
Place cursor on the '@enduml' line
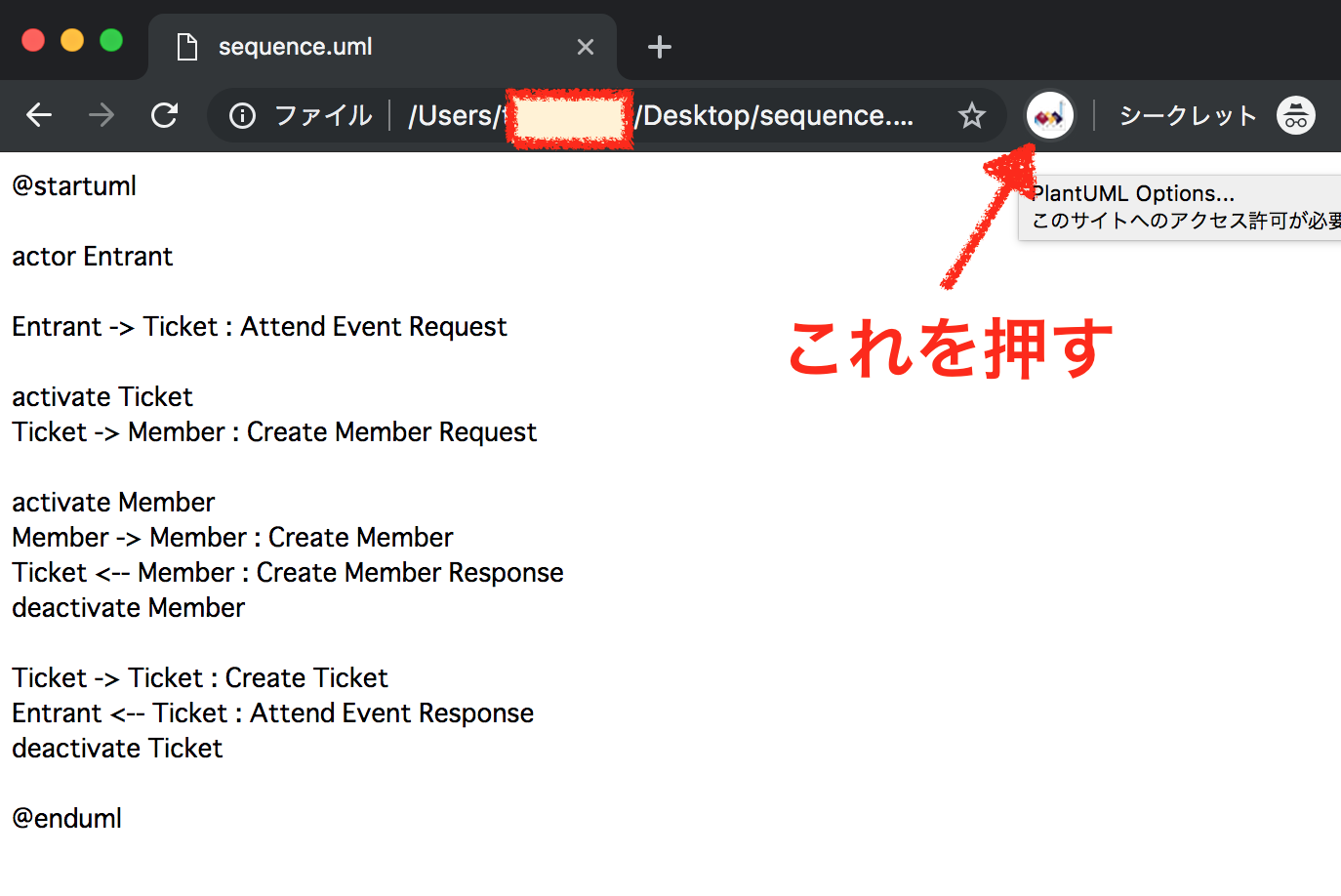(66, 818)
